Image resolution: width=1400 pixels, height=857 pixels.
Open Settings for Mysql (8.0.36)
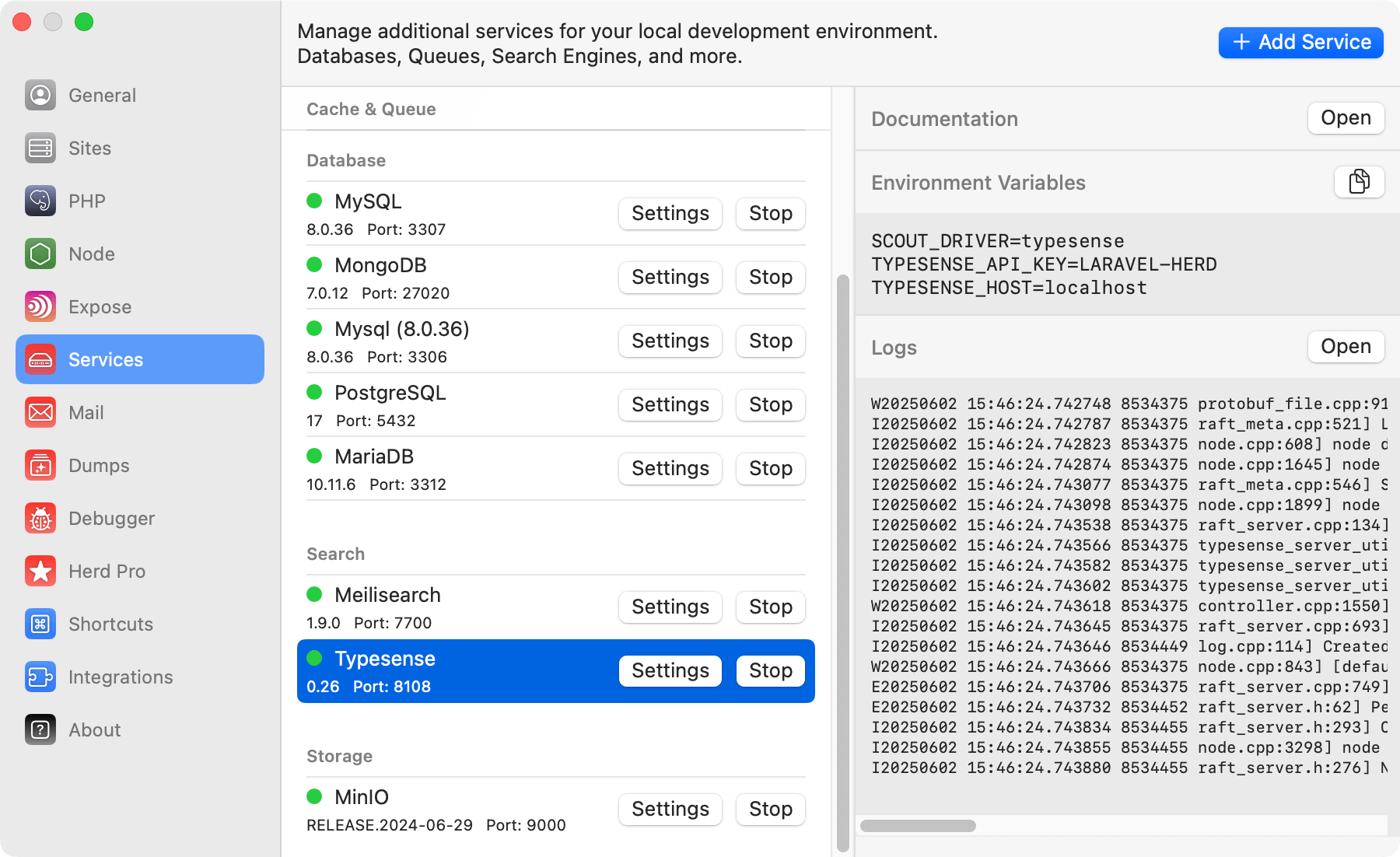point(670,341)
